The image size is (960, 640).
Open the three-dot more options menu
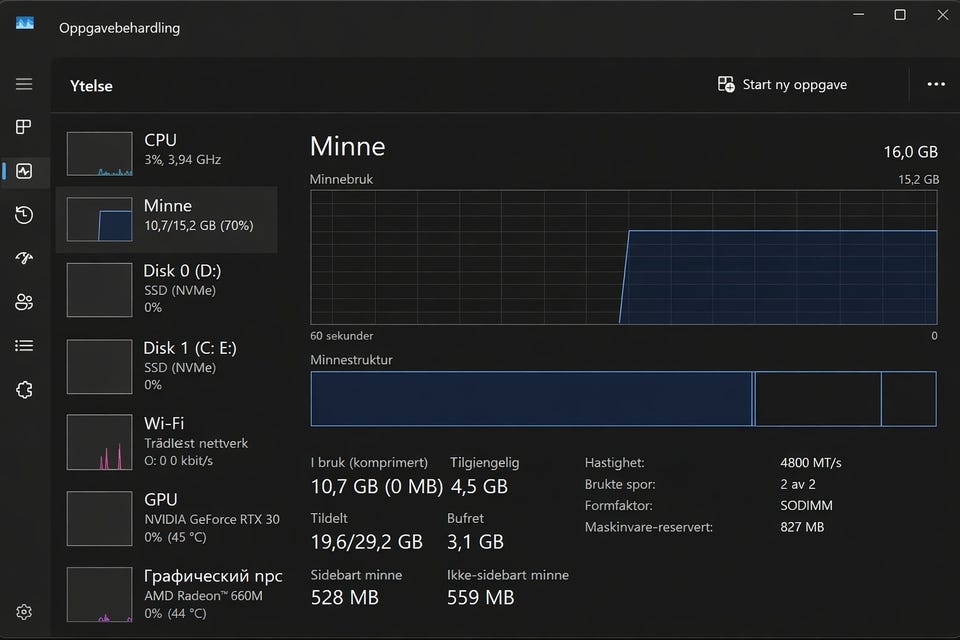pyautogui.click(x=936, y=85)
